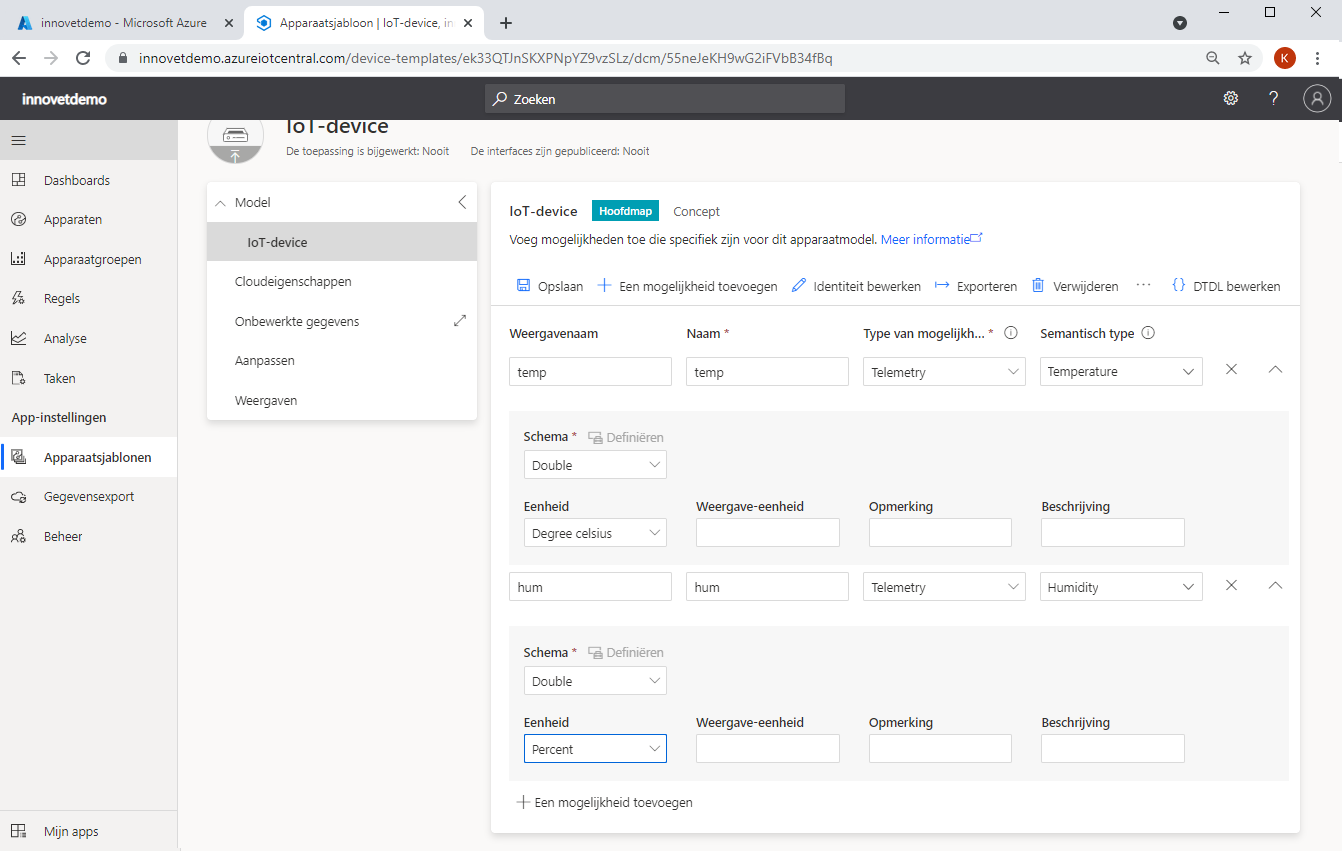Collapse the Model tree section
This screenshot has height=851, width=1342.
[x=221, y=203]
